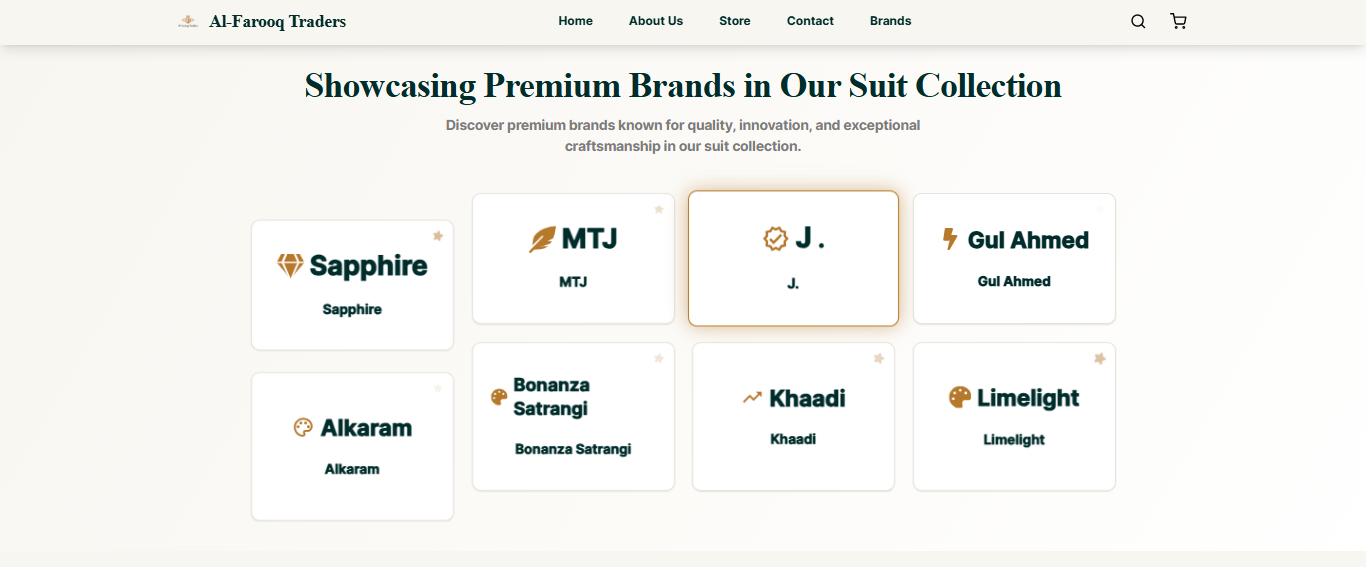The image size is (1366, 567).
Task: Open the Bonanza Satrangi brand card
Action: [573, 416]
